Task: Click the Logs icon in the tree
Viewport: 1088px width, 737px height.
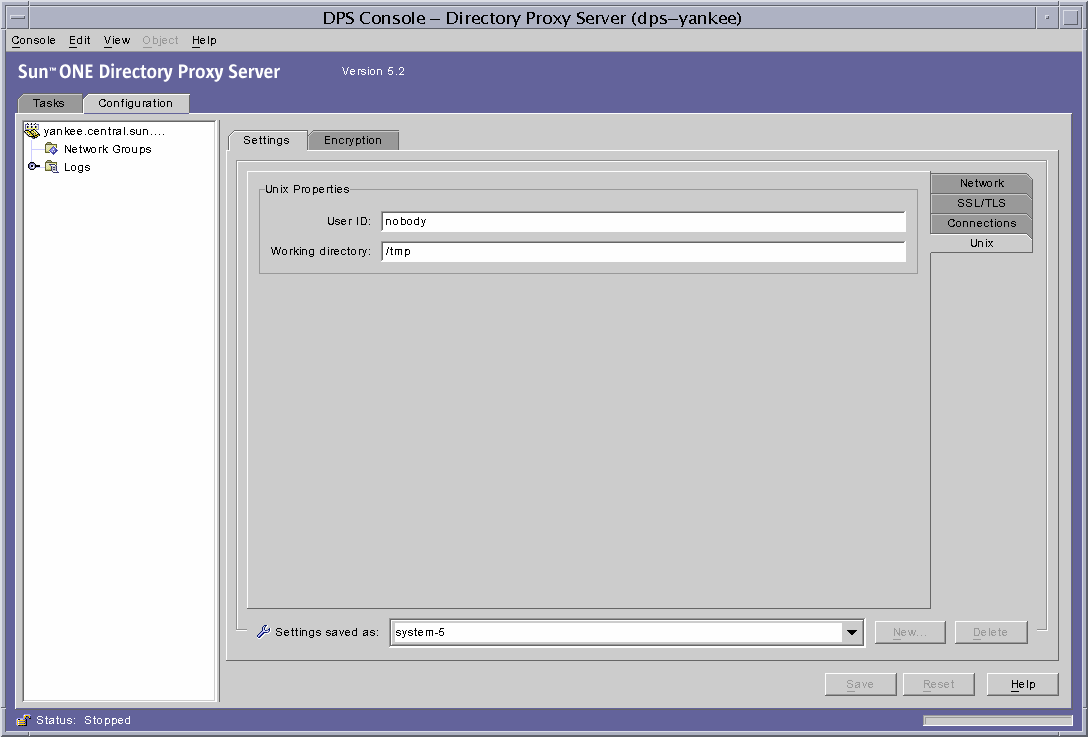Action: [53, 167]
